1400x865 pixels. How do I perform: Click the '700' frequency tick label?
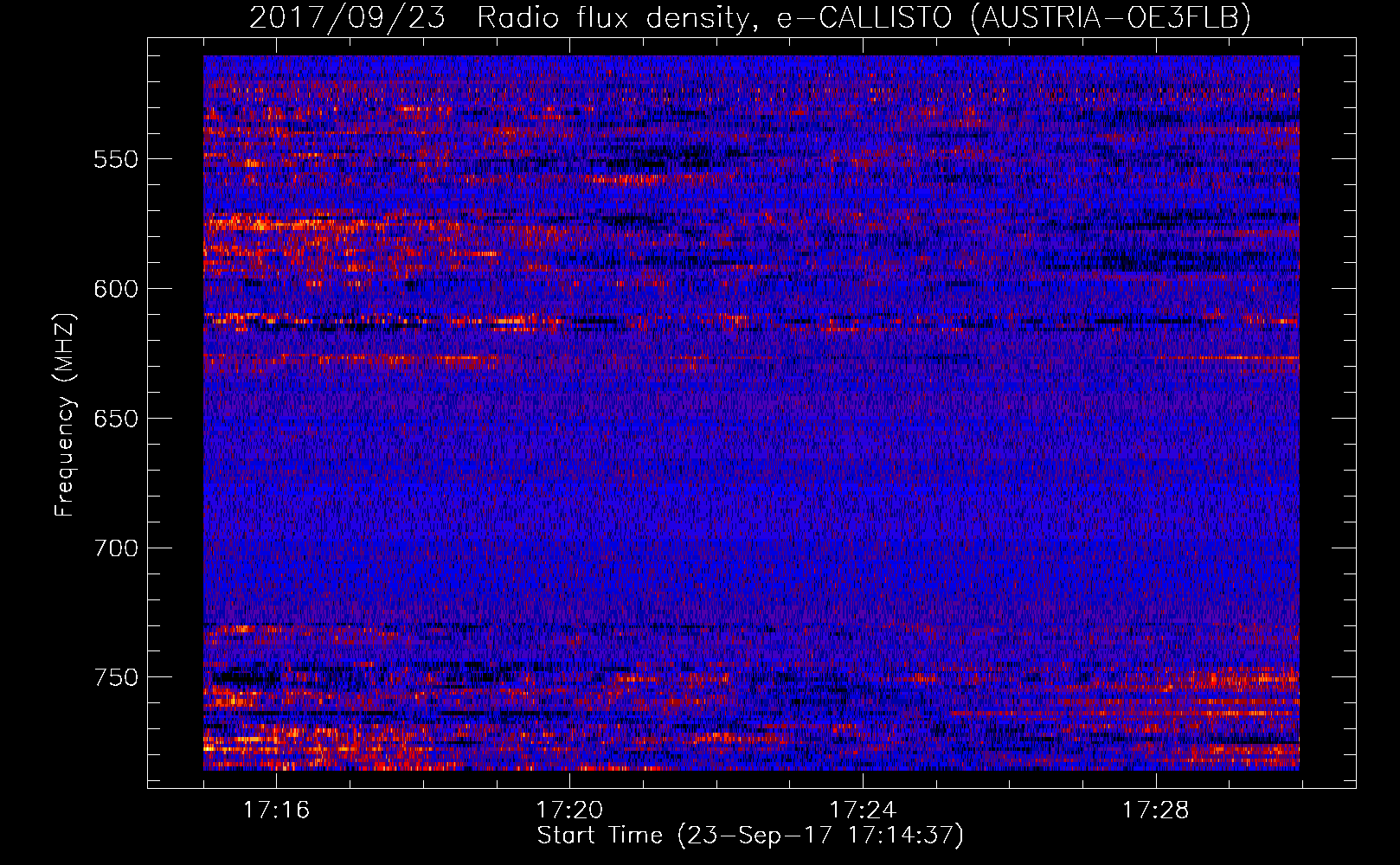(x=116, y=548)
